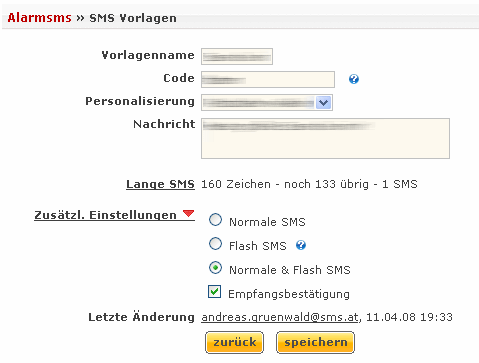Expand the Personalisierung combo box field
The height and width of the screenshot is (363, 479).
(267, 102)
